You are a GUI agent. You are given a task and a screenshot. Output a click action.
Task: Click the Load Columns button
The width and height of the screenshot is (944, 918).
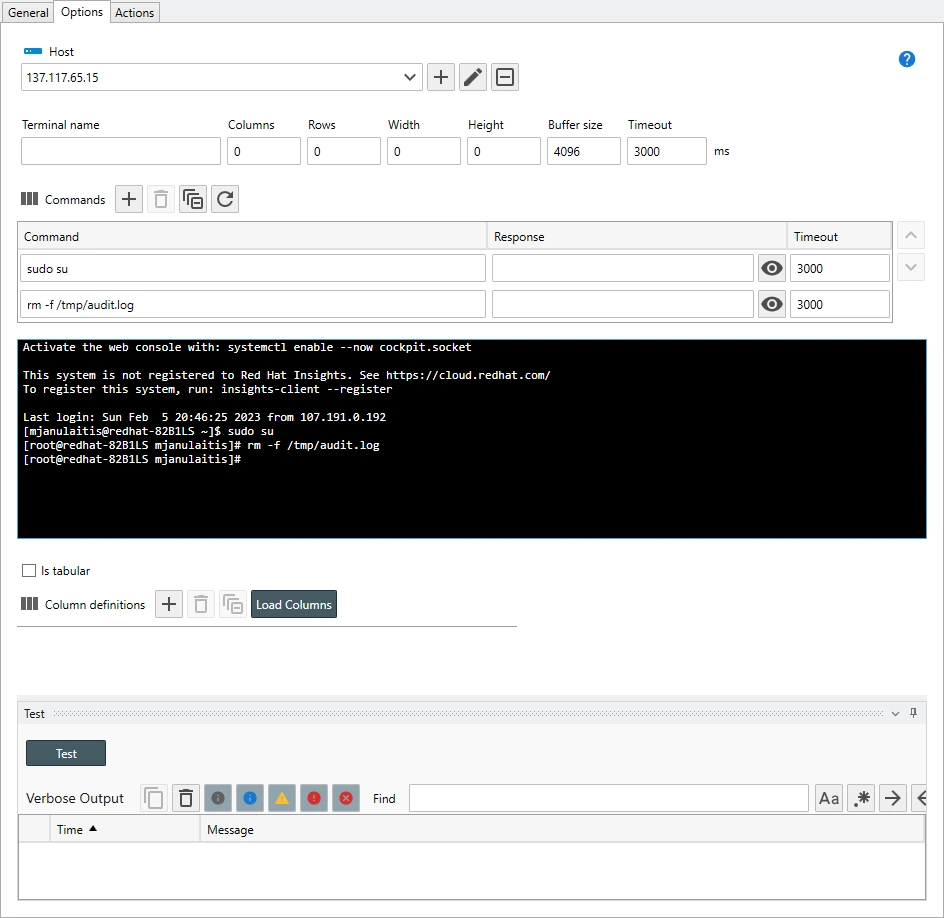[x=294, y=604]
